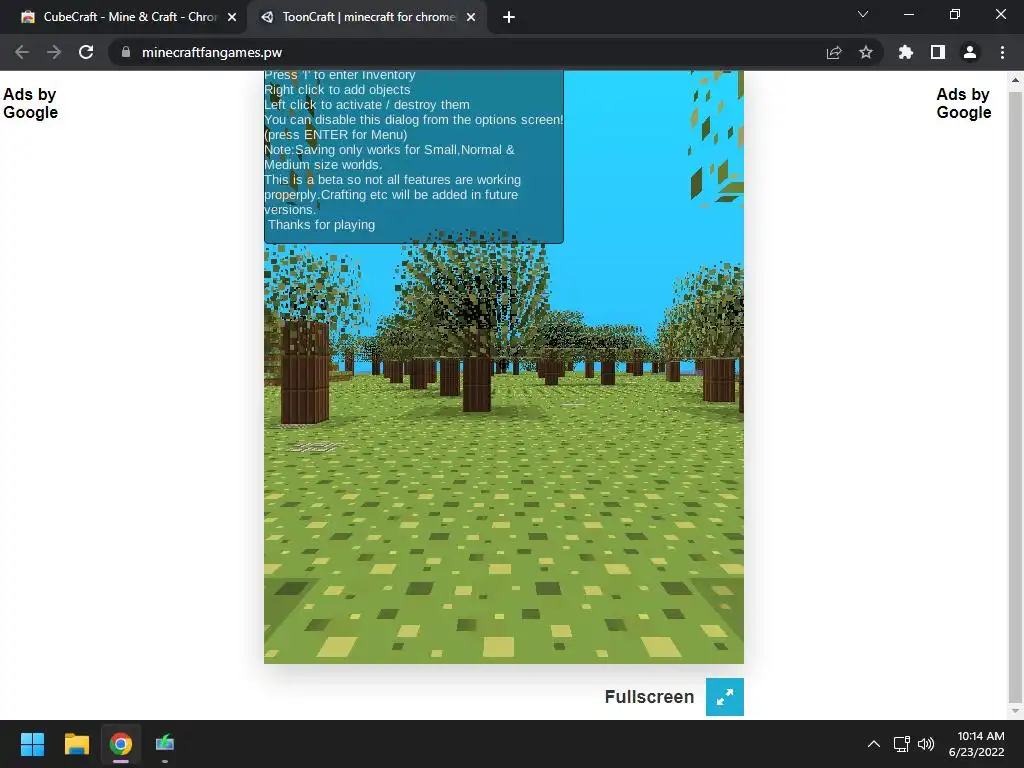Image resolution: width=1024 pixels, height=768 pixels.
Task: Share this page icon
Action: 834,52
